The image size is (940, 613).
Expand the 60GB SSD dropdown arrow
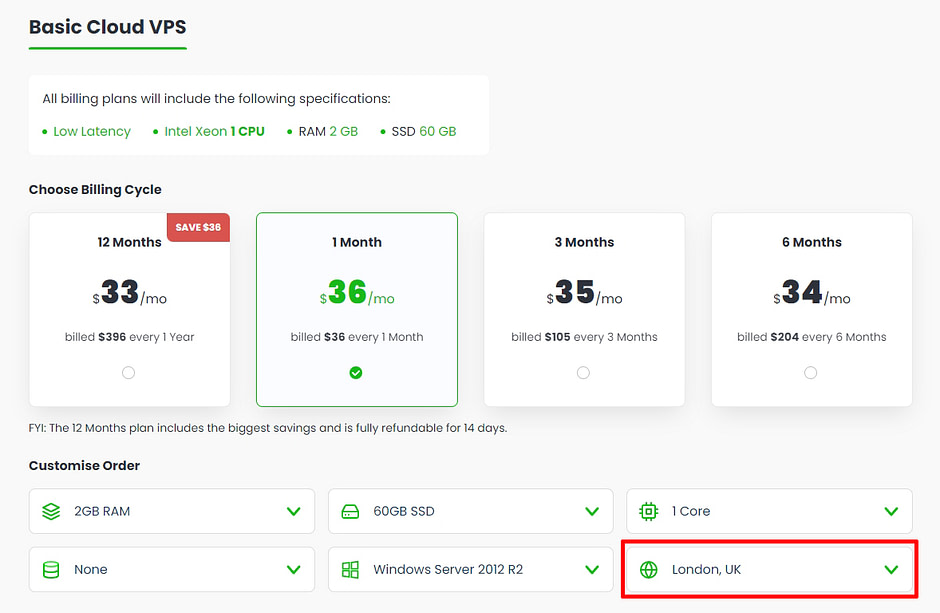(592, 511)
